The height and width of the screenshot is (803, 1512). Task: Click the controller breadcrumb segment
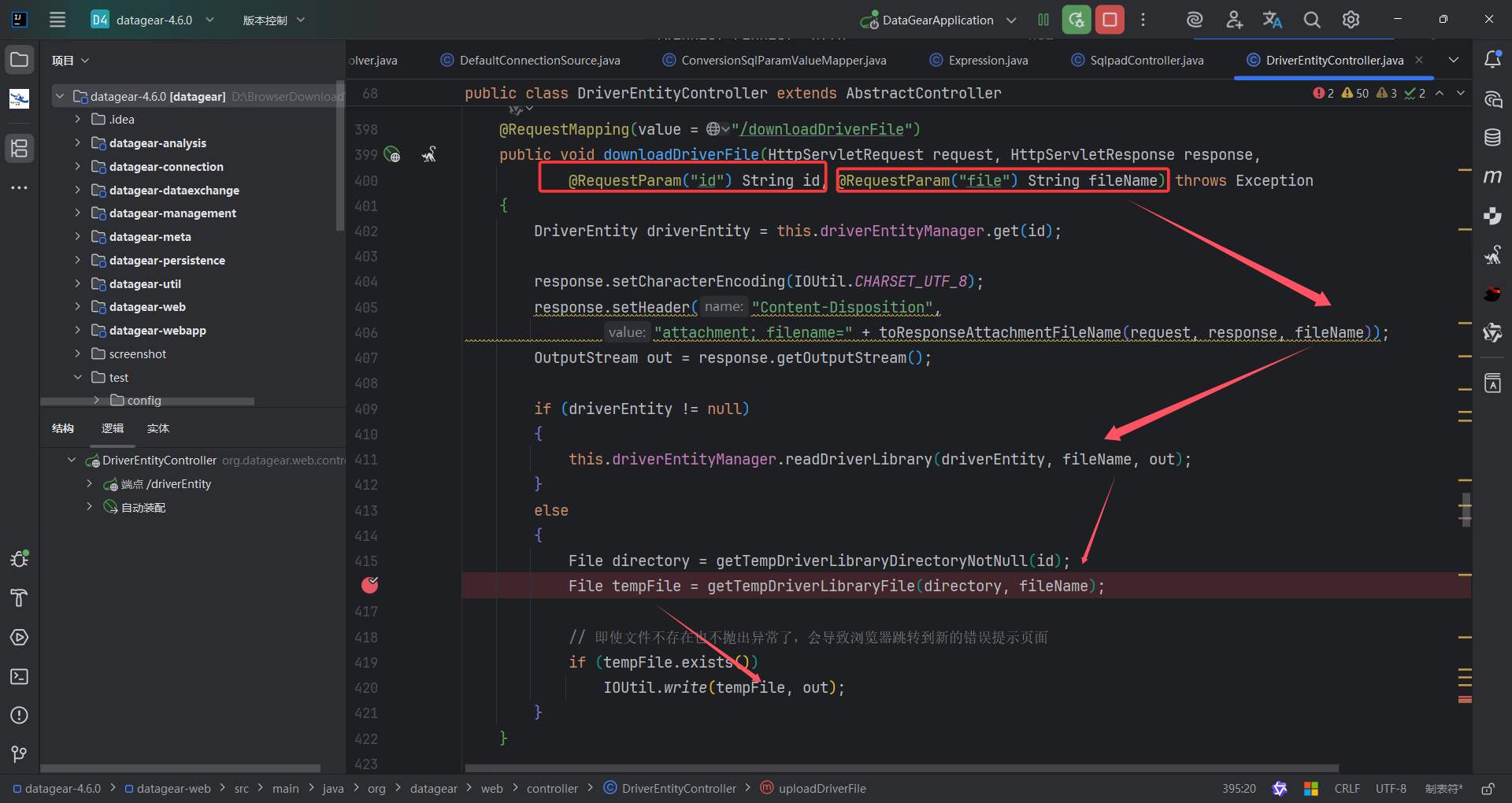click(x=552, y=788)
